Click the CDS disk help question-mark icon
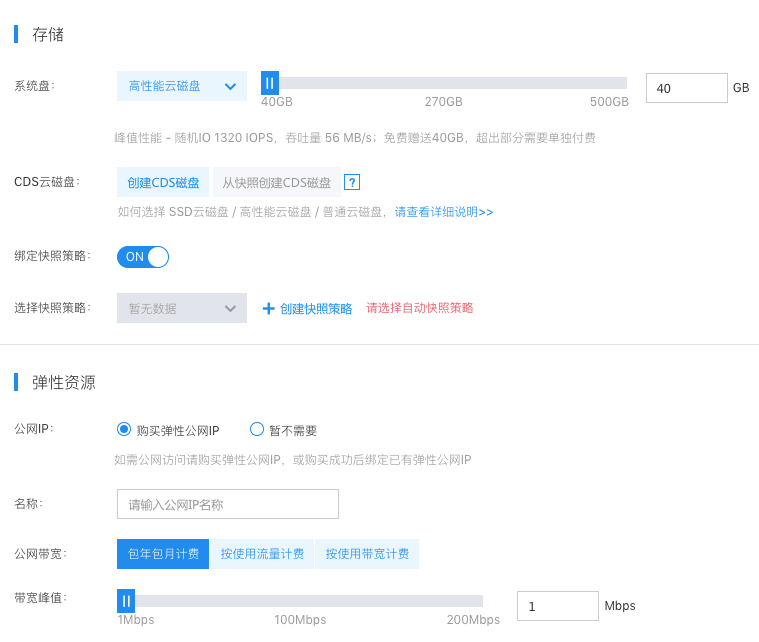759x642 pixels. (x=352, y=183)
